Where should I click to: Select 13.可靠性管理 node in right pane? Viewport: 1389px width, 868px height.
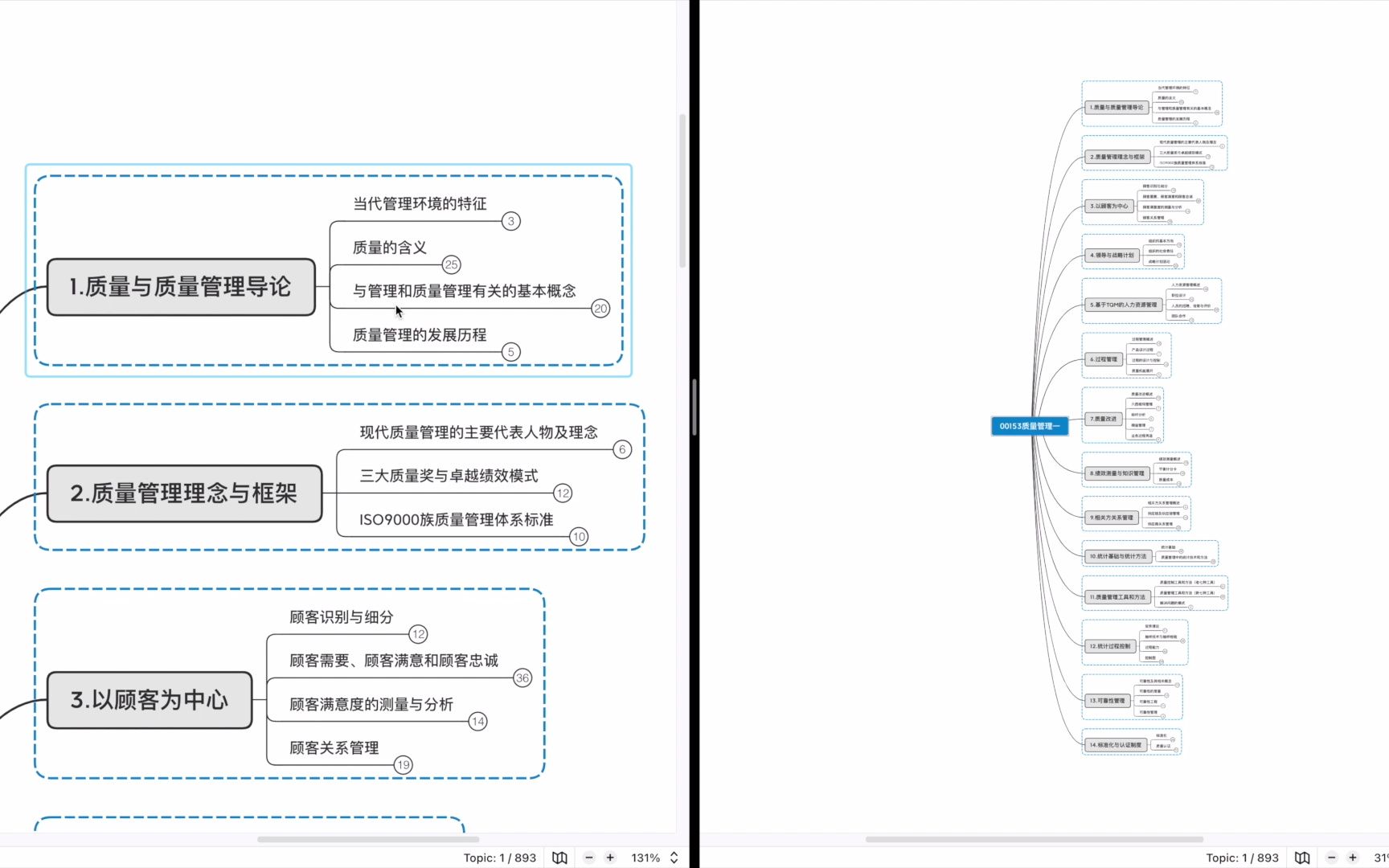click(1108, 701)
